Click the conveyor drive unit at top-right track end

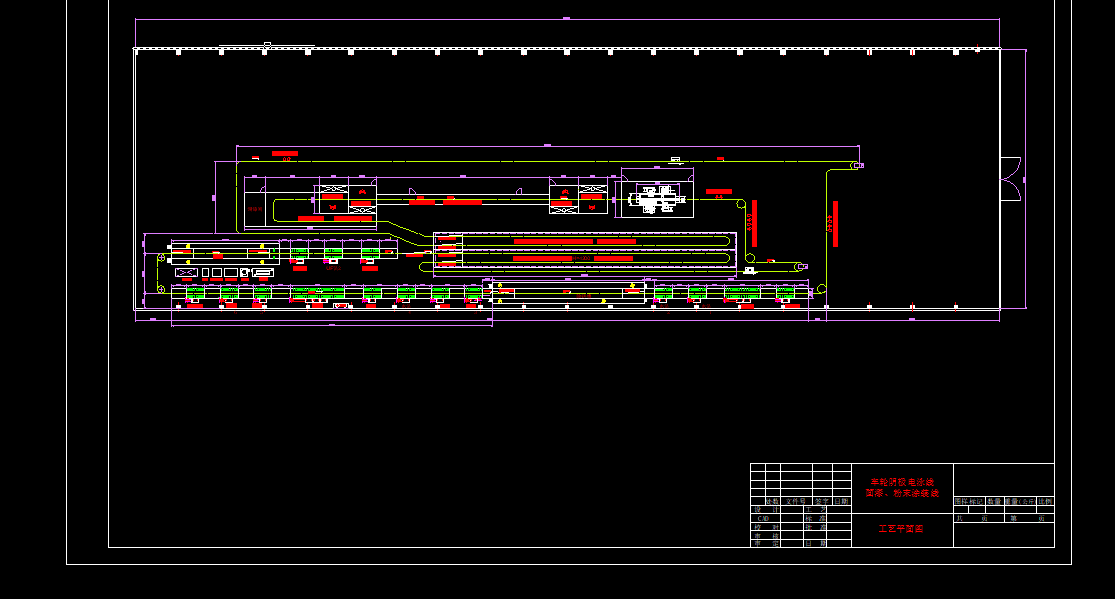pyautogui.click(x=858, y=165)
